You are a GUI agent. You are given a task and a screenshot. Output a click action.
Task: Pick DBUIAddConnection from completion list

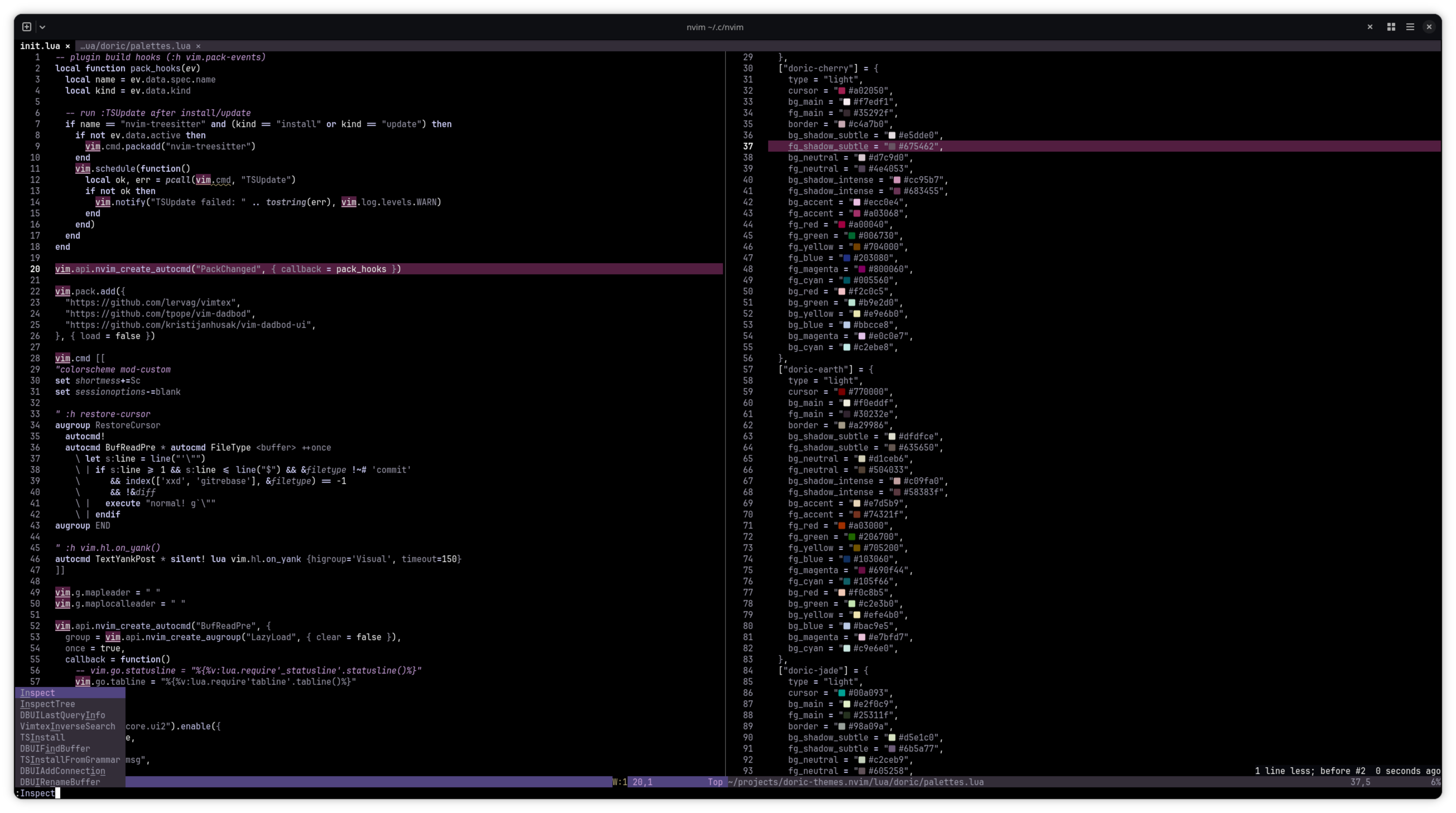pos(70,771)
